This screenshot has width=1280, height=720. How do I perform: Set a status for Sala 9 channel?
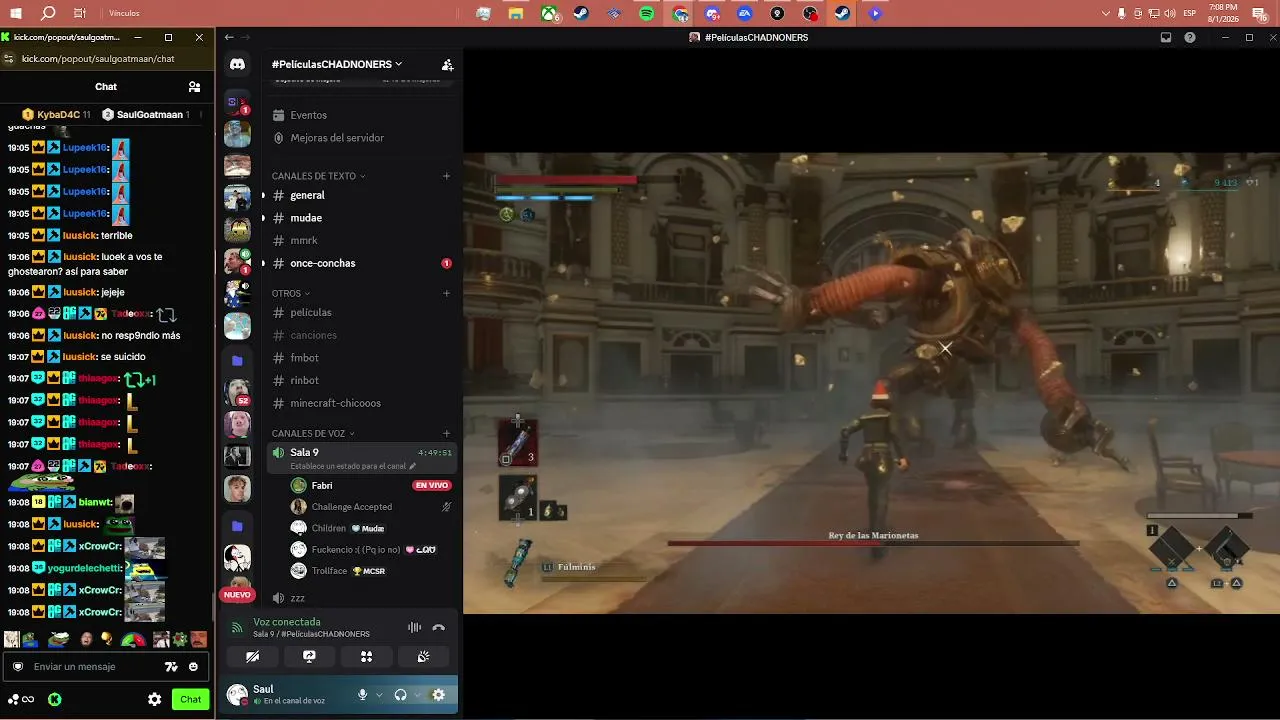[x=353, y=466]
